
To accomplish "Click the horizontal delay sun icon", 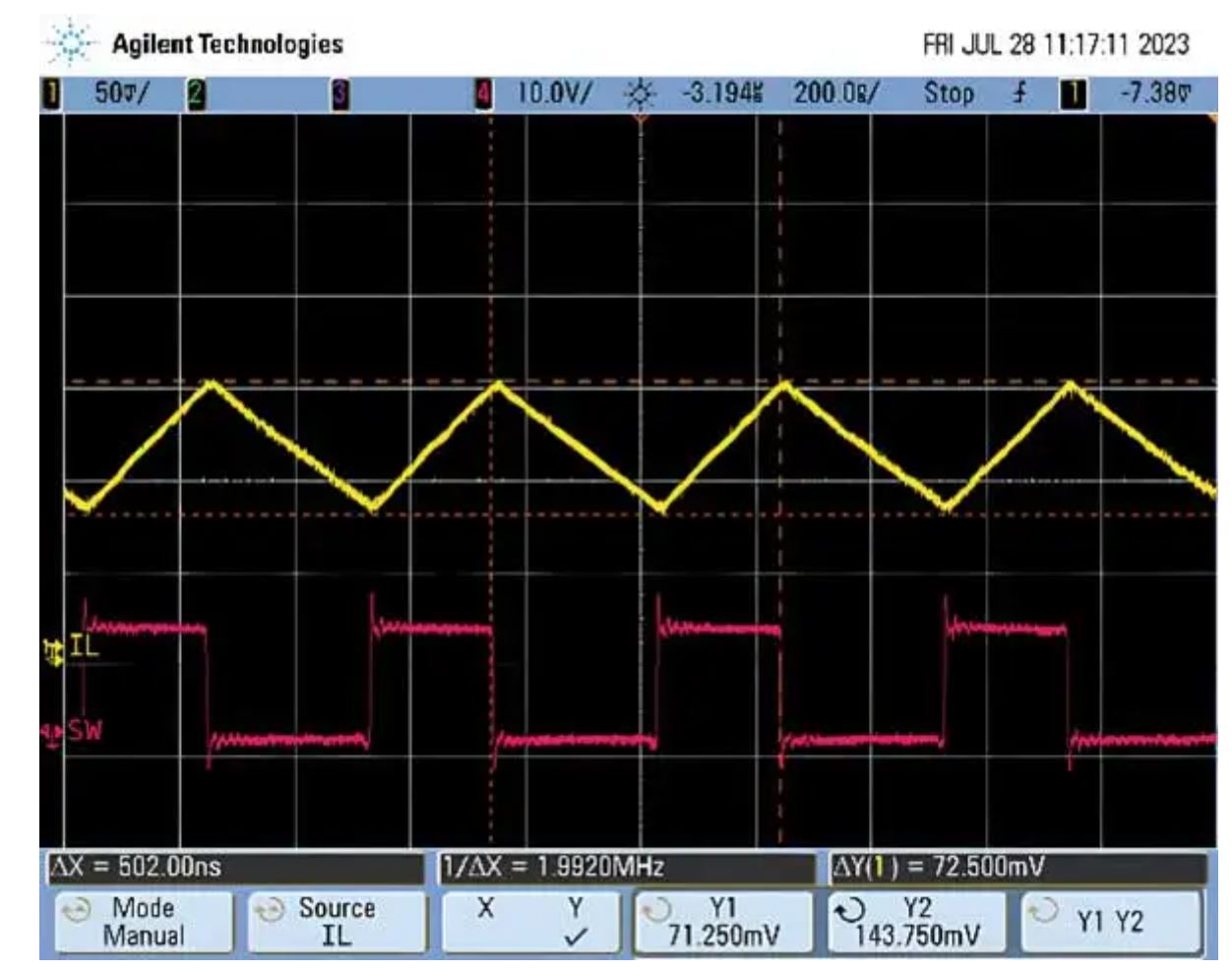I will click(x=641, y=94).
